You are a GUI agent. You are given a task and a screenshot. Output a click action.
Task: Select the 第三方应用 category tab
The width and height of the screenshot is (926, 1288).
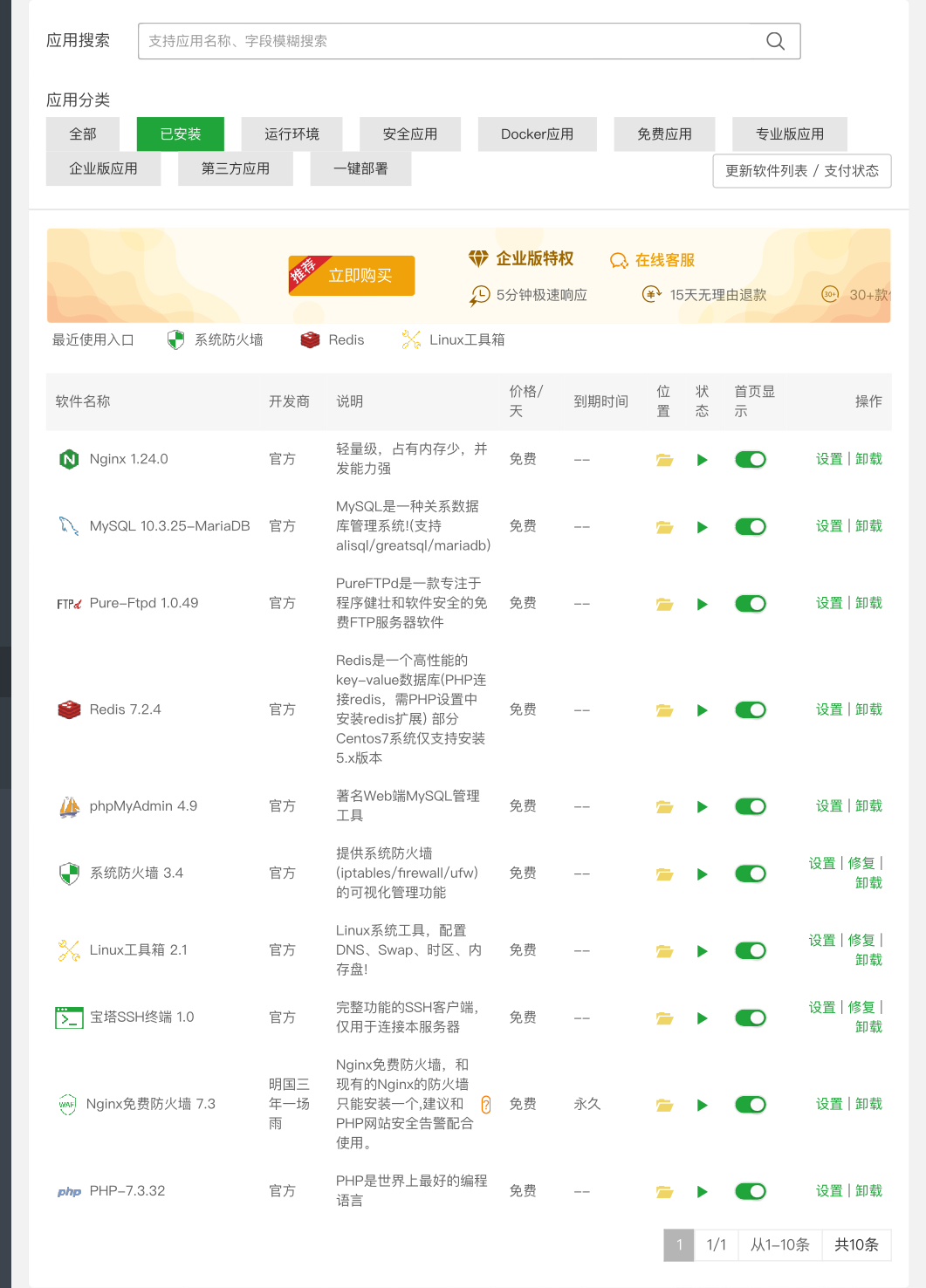[236, 168]
